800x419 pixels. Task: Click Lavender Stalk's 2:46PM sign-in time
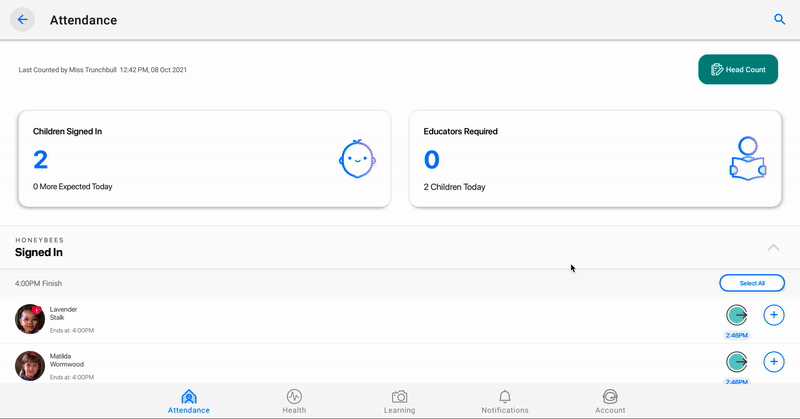coord(736,335)
